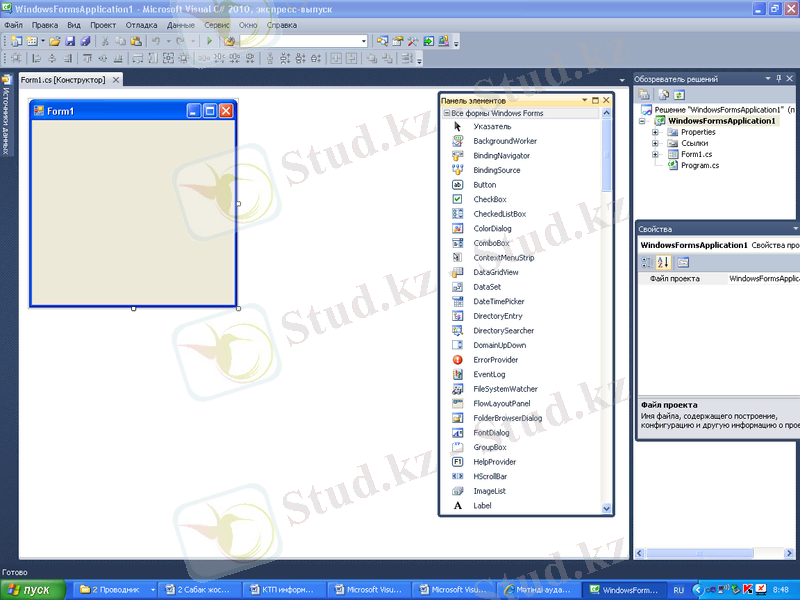Viewport: 800px width, 600px height.
Task: Select the CheckBox control in the toolbox
Action: point(489,200)
